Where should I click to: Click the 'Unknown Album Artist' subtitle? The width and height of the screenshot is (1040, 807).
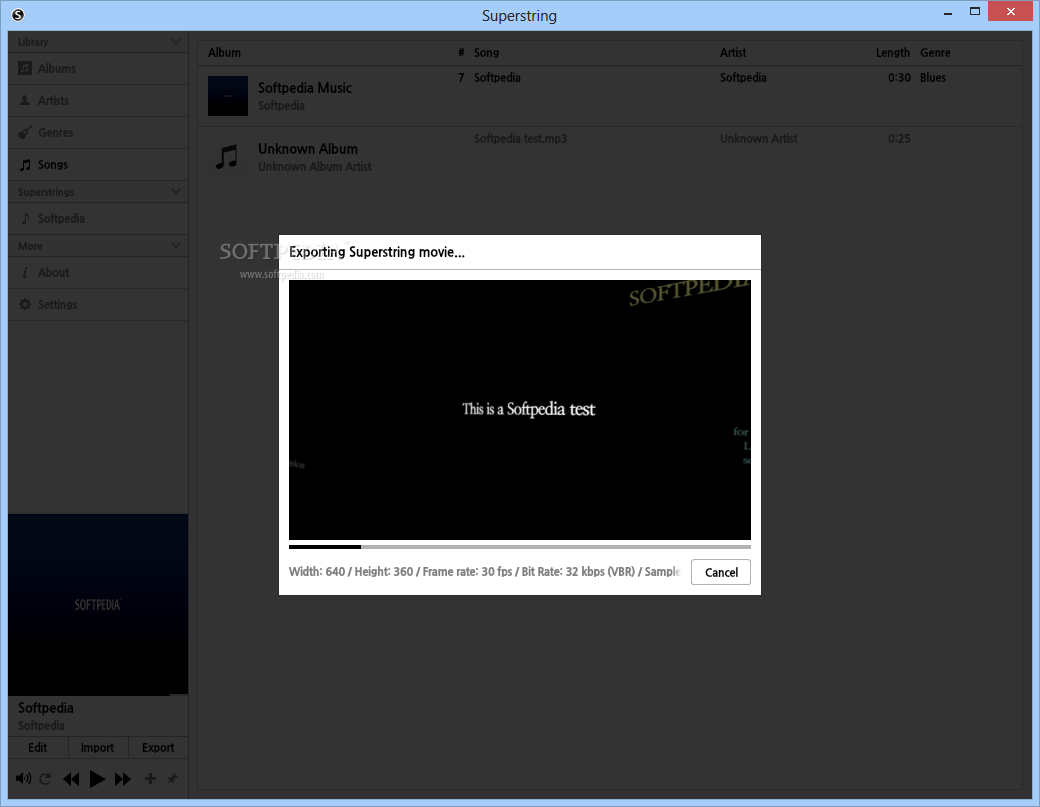(x=315, y=166)
